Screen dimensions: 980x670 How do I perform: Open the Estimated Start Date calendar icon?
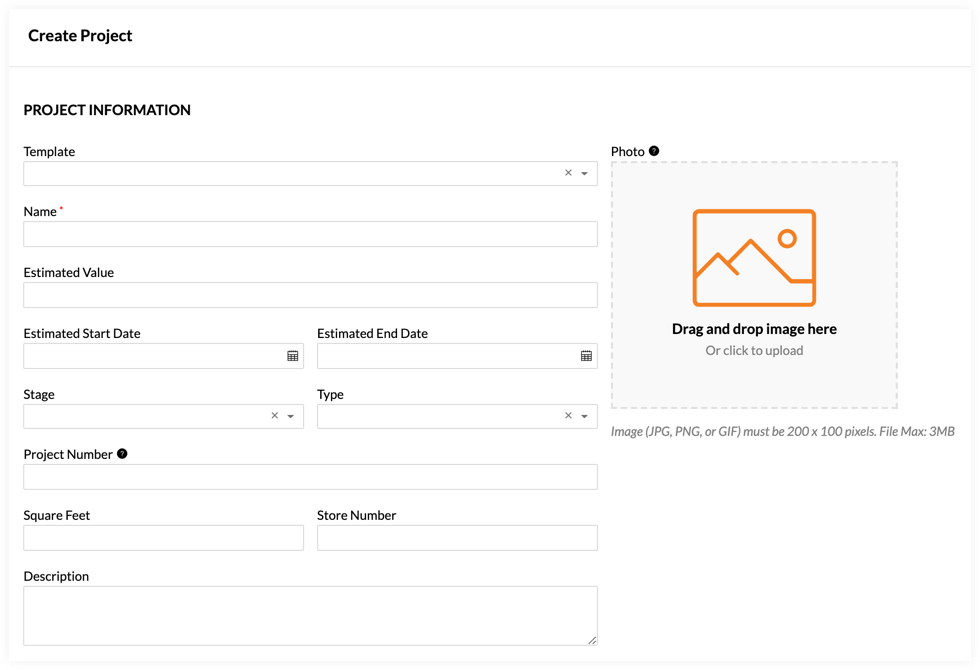(x=293, y=356)
